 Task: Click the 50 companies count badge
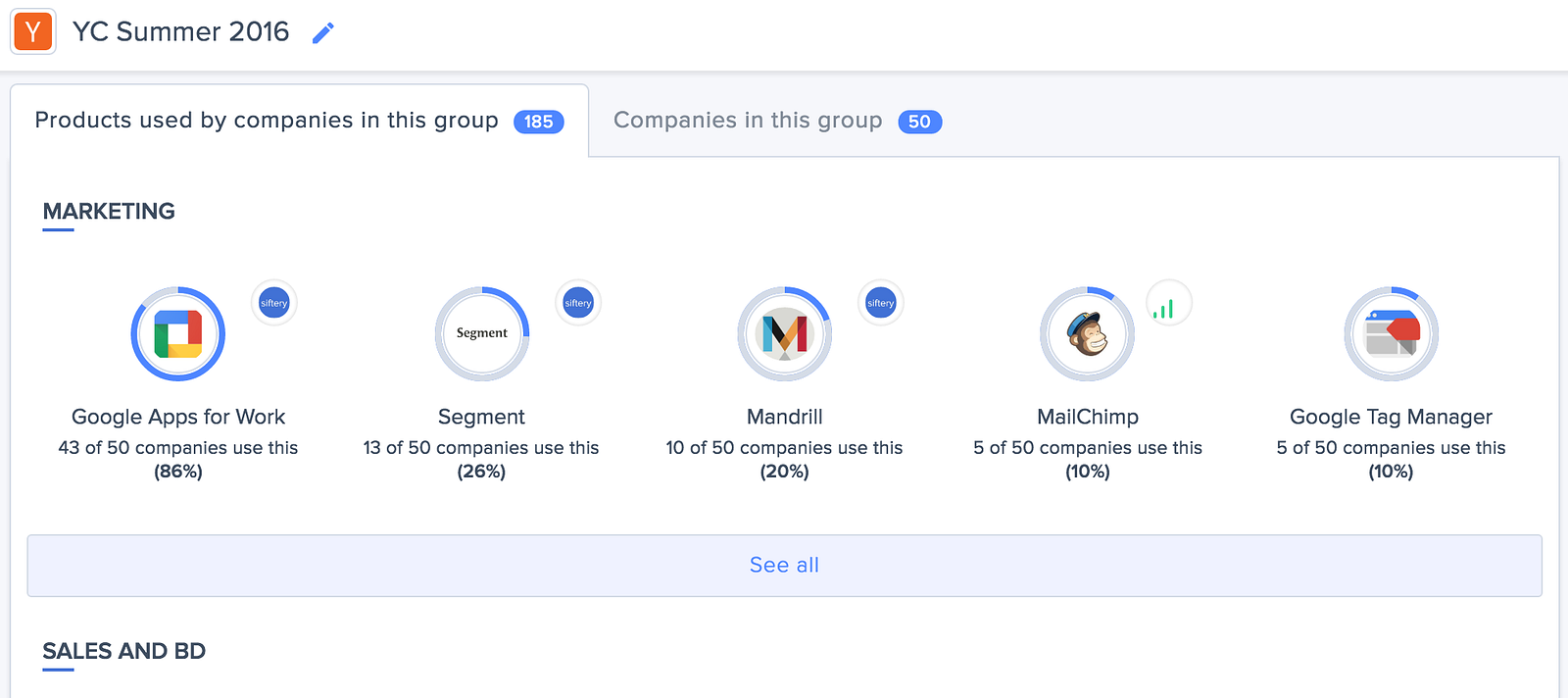coord(919,122)
